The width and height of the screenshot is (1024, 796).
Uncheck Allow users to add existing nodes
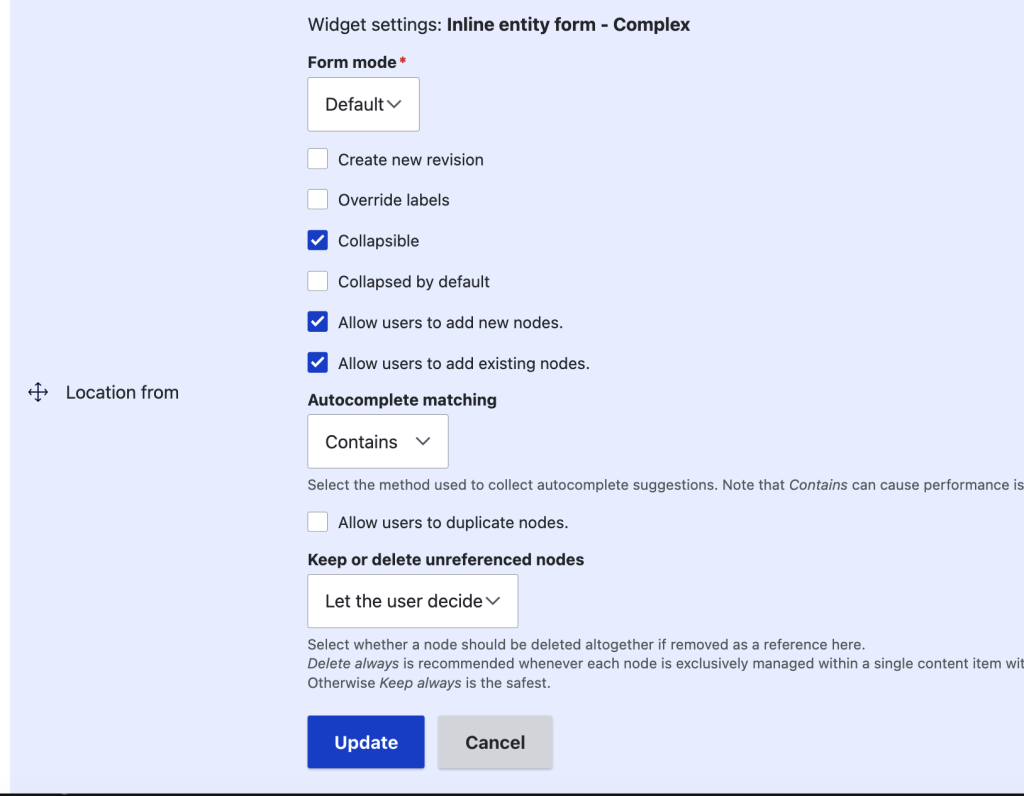pyautogui.click(x=317, y=362)
